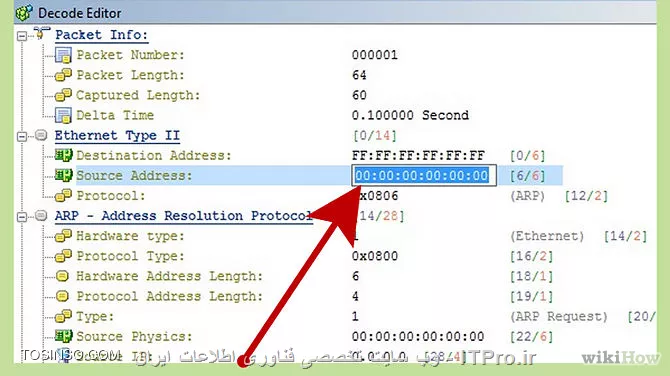Select the Hardware type label
The image size is (670, 376).
[x=130, y=236]
